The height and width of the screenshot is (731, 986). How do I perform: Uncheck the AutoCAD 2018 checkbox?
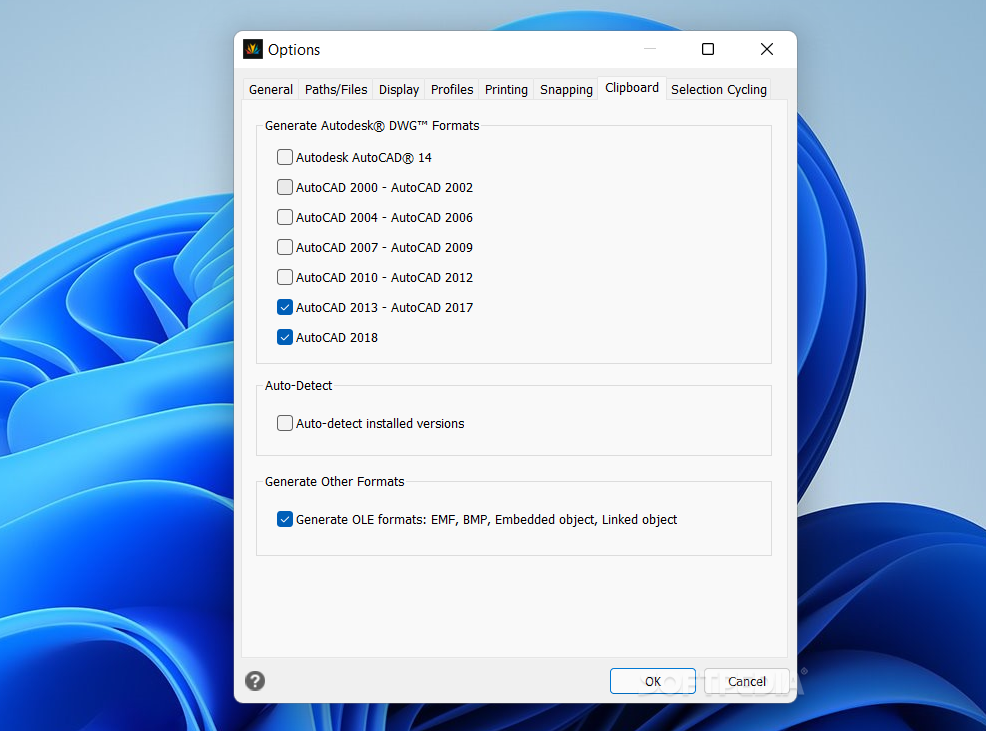285,337
